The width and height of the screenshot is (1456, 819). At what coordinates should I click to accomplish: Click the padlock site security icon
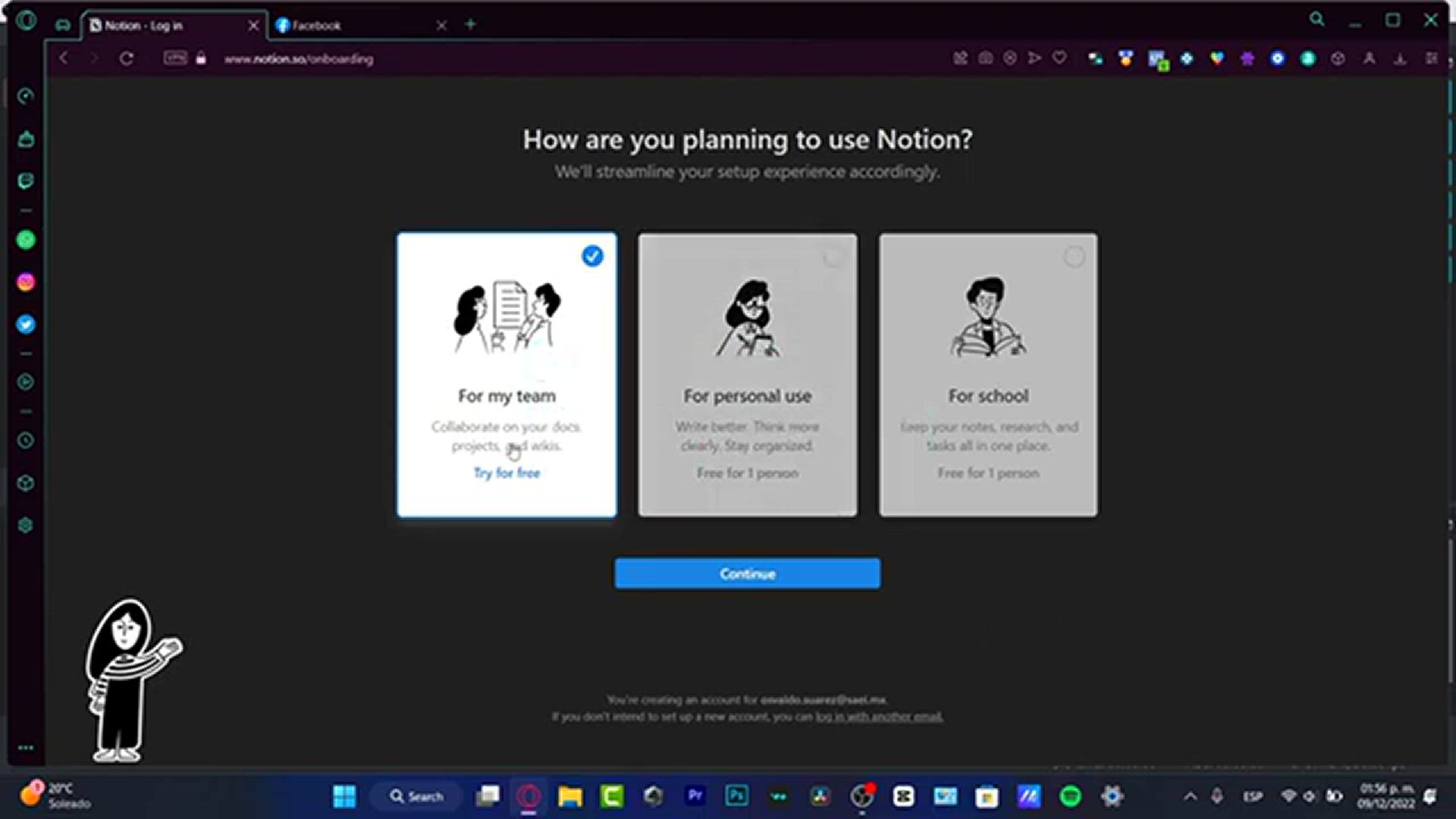click(201, 58)
